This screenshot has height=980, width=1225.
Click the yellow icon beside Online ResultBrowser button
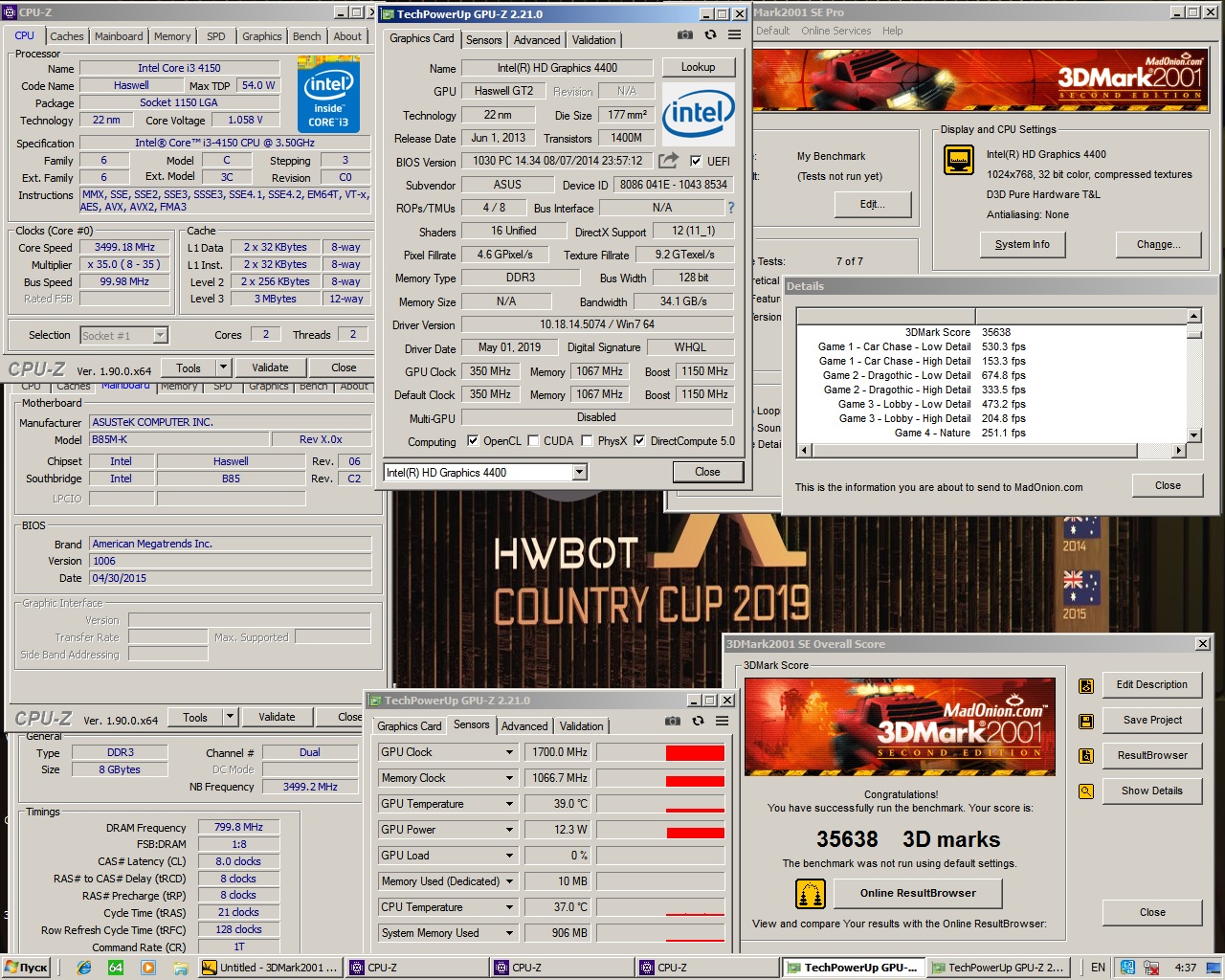click(811, 894)
